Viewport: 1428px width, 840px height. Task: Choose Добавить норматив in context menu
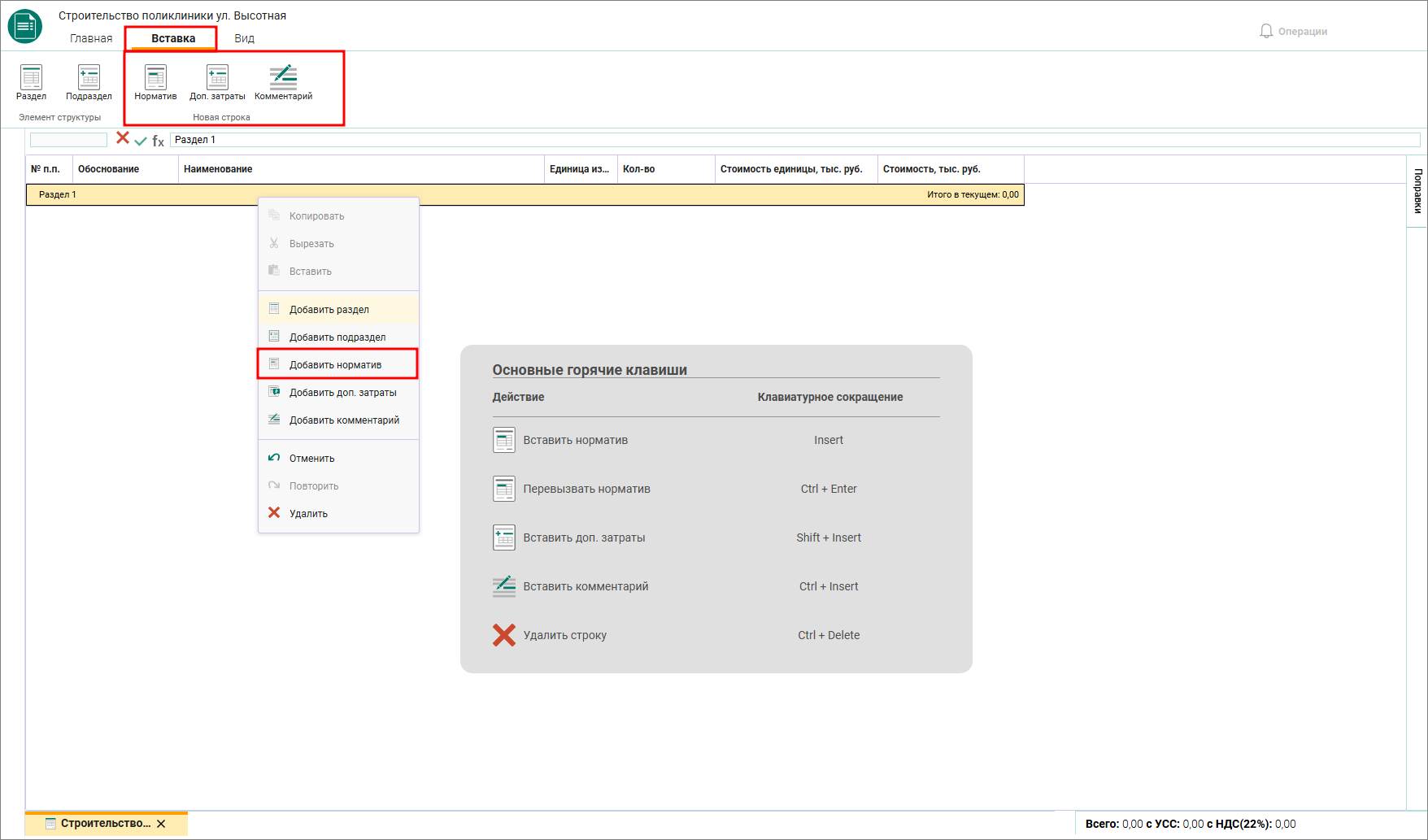coord(338,364)
